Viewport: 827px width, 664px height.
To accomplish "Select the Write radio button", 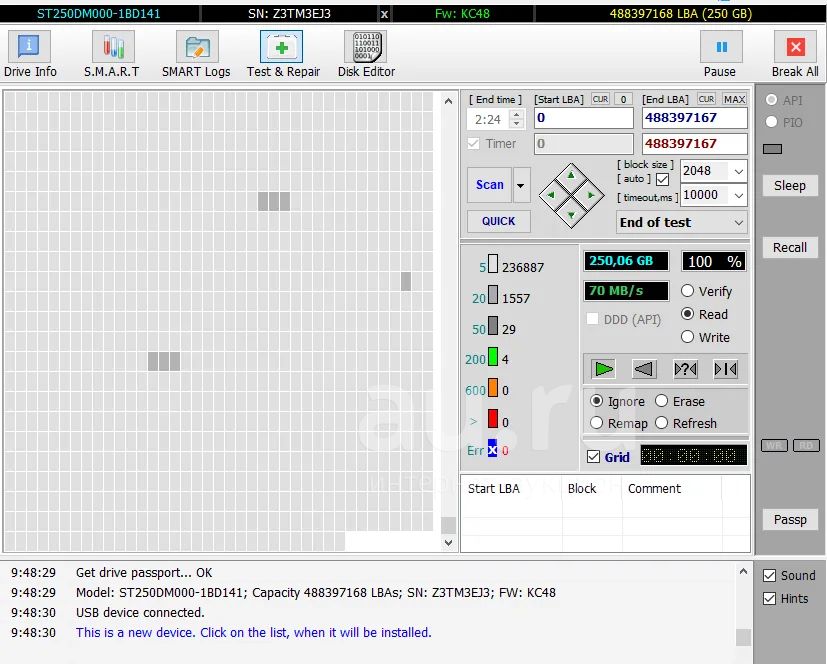I will 687,336.
